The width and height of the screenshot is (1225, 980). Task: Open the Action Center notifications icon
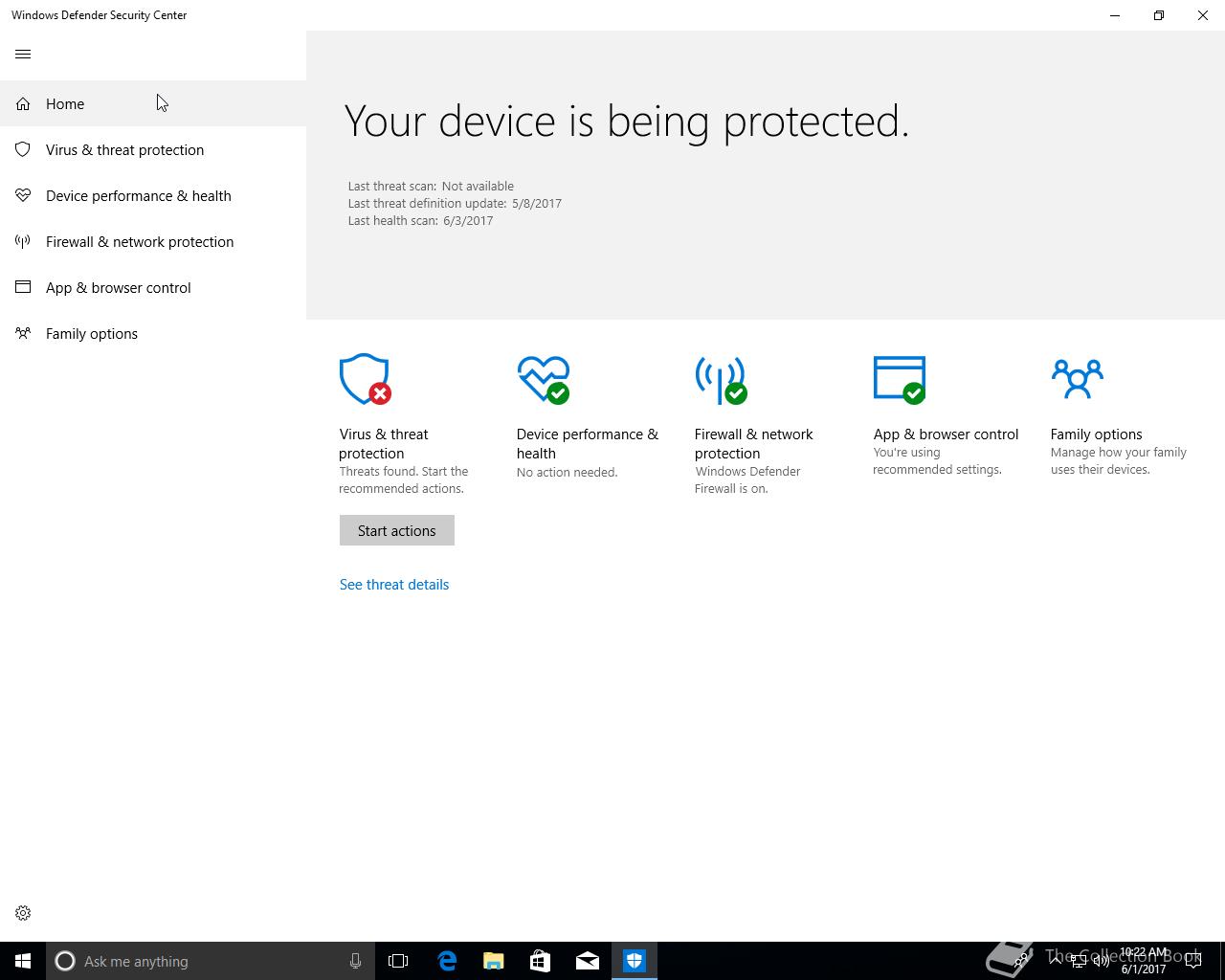(x=1193, y=961)
